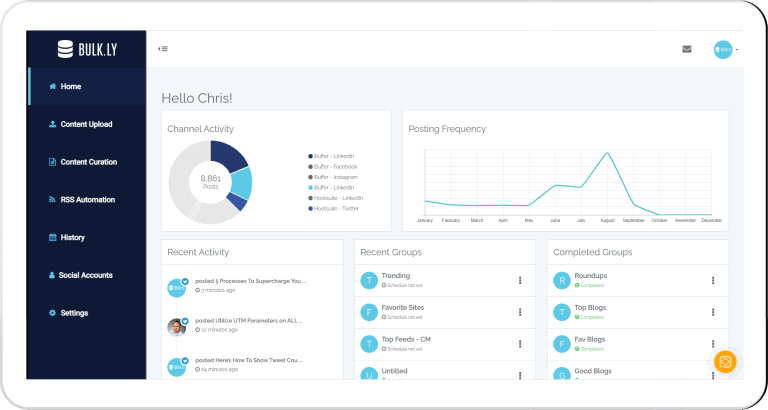Toggle Buffer - Facebook legend item
This screenshot has width=768, height=410.
pos(335,167)
